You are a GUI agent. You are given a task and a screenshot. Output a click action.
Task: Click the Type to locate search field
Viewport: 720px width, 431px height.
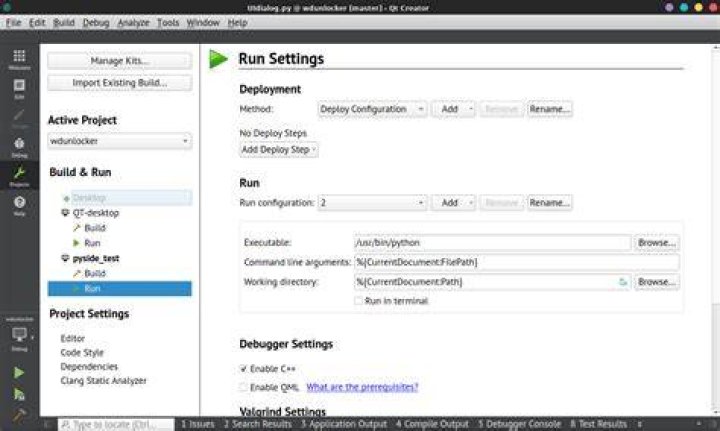coord(116,425)
